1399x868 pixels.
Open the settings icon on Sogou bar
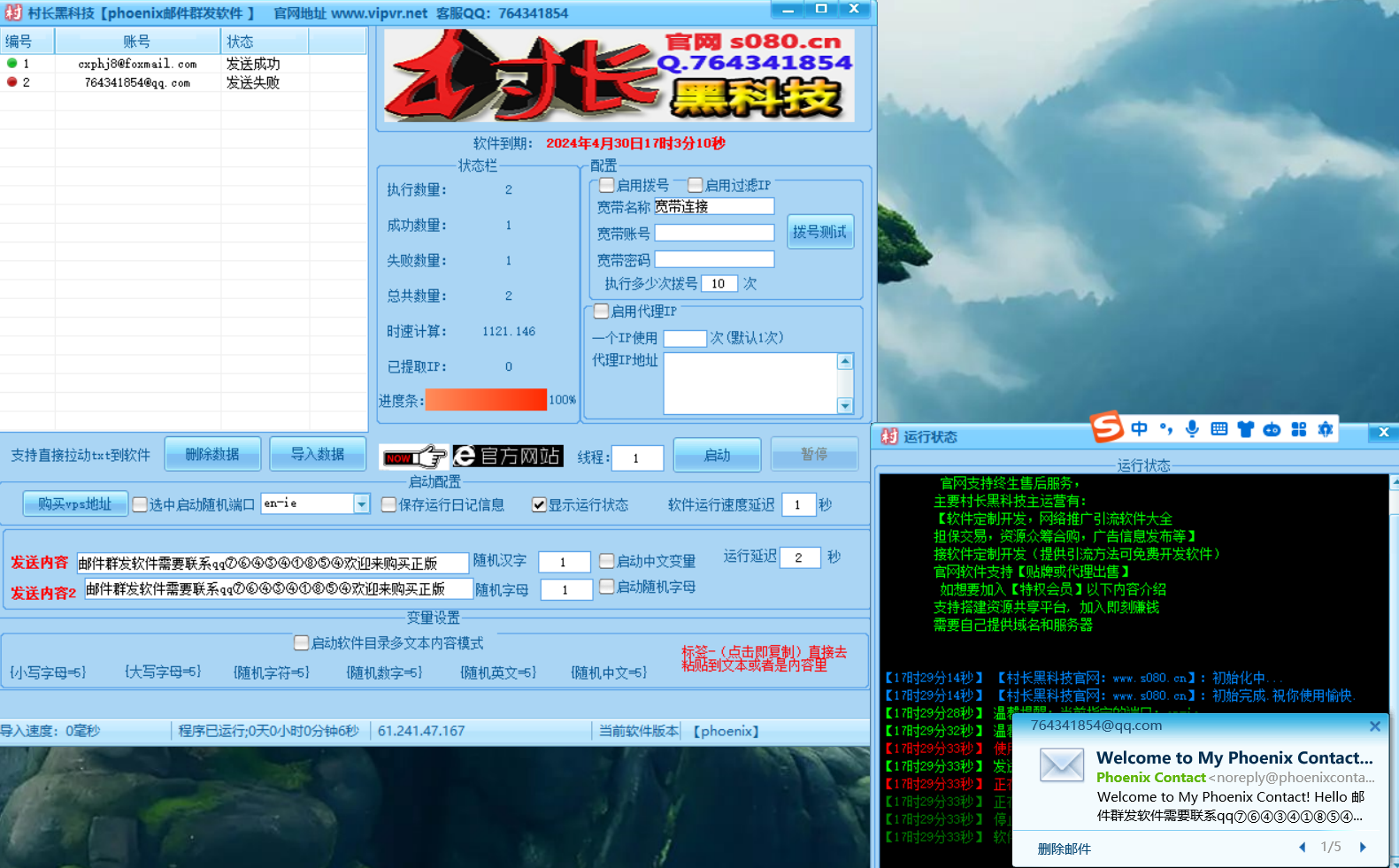(x=1326, y=429)
